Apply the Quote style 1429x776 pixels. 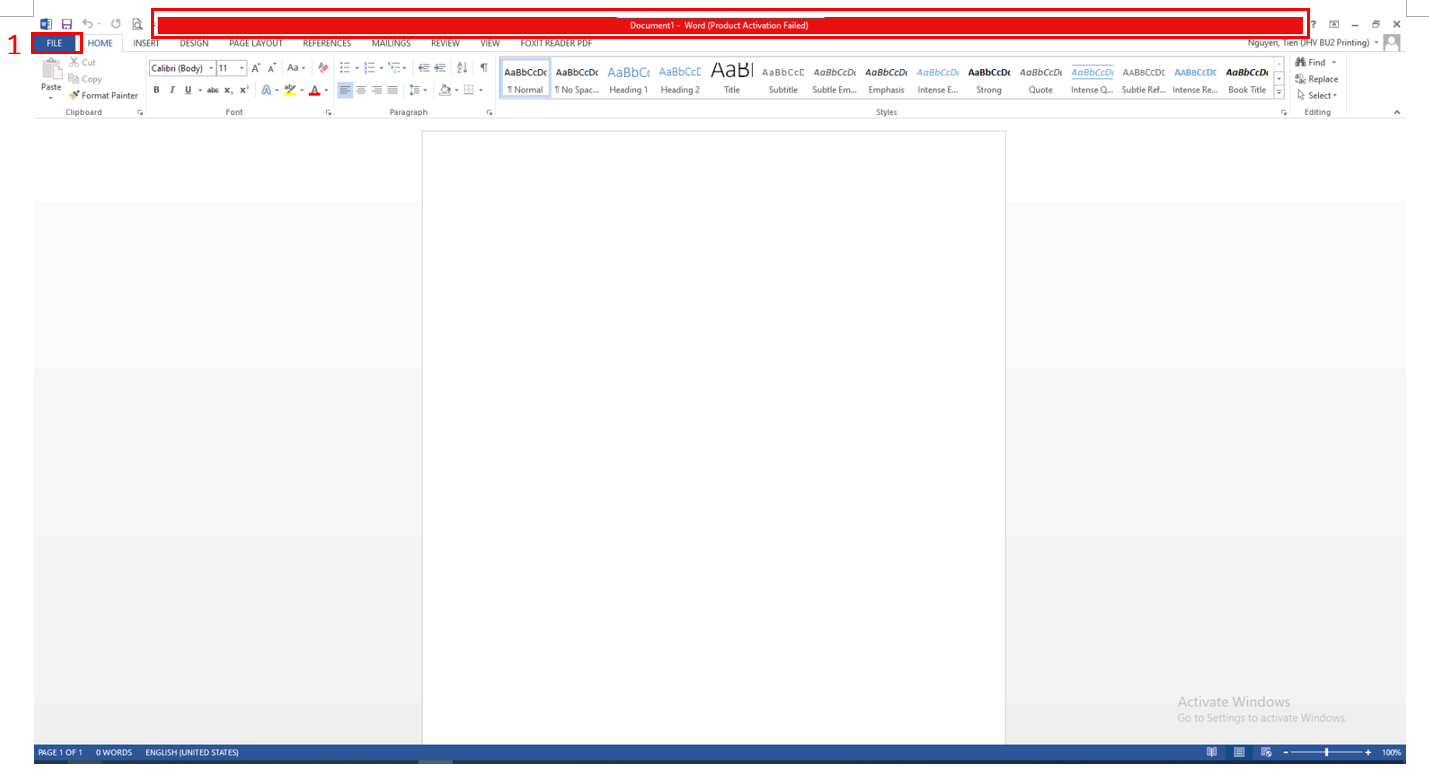[x=1041, y=80]
